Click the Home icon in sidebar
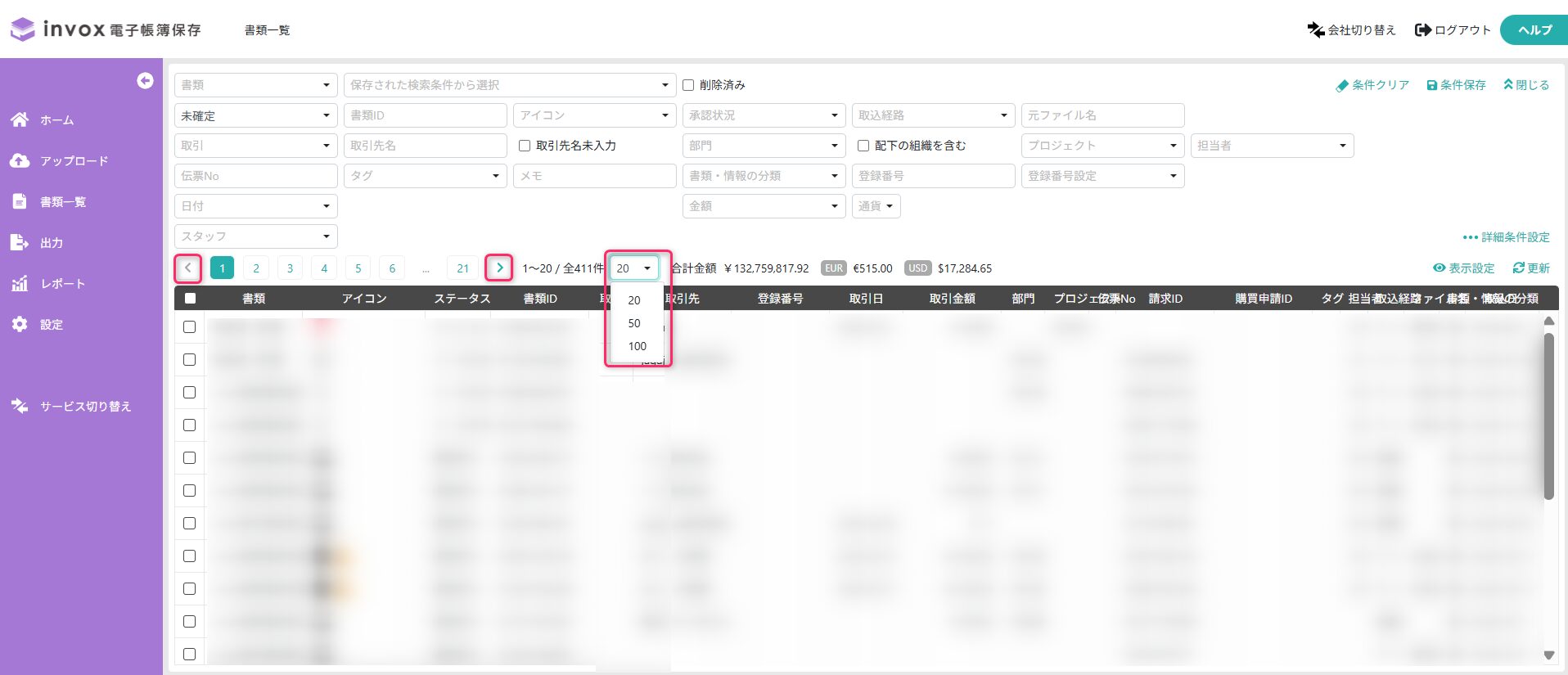 [x=20, y=120]
